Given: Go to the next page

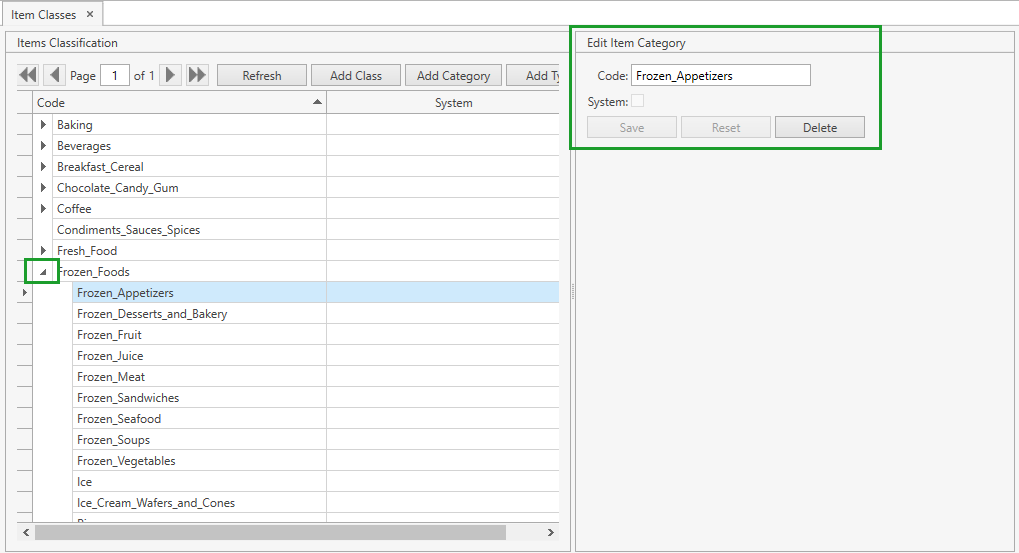Looking at the screenshot, I should click(171, 75).
